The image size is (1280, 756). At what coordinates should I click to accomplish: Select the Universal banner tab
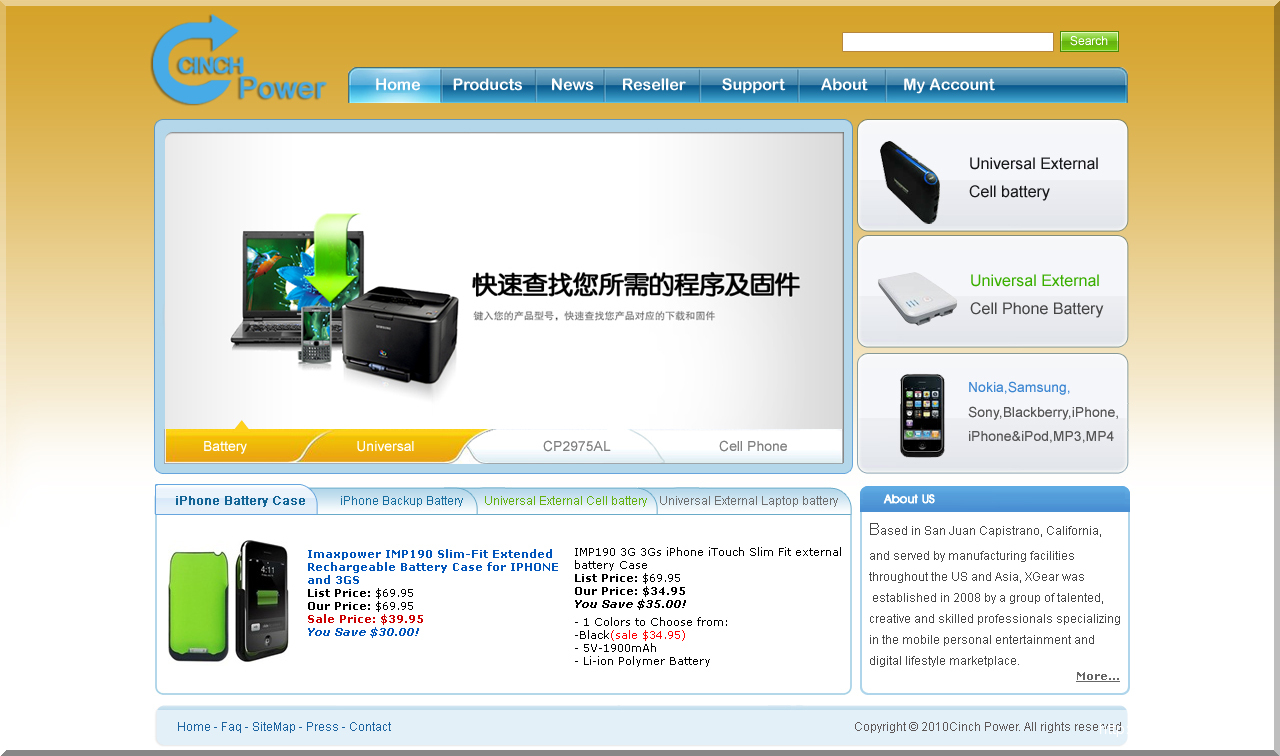pyautogui.click(x=385, y=447)
